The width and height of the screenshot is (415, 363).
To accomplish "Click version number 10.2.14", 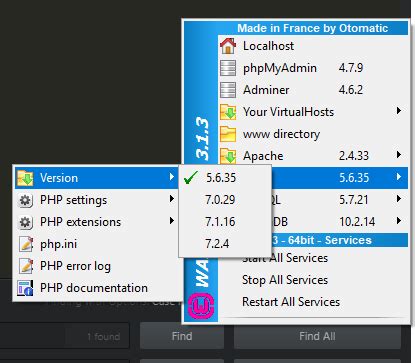I will coord(357,222).
